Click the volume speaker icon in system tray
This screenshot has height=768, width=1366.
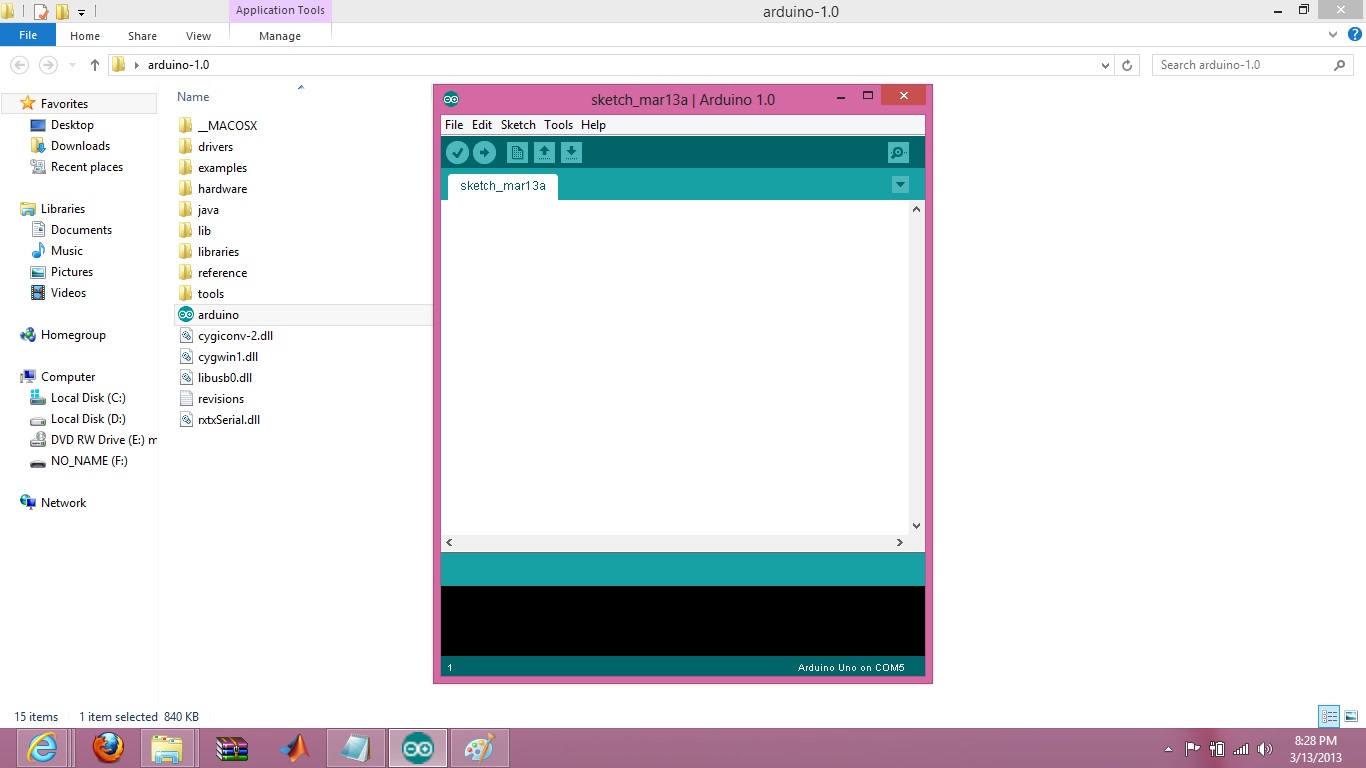[x=1265, y=749]
